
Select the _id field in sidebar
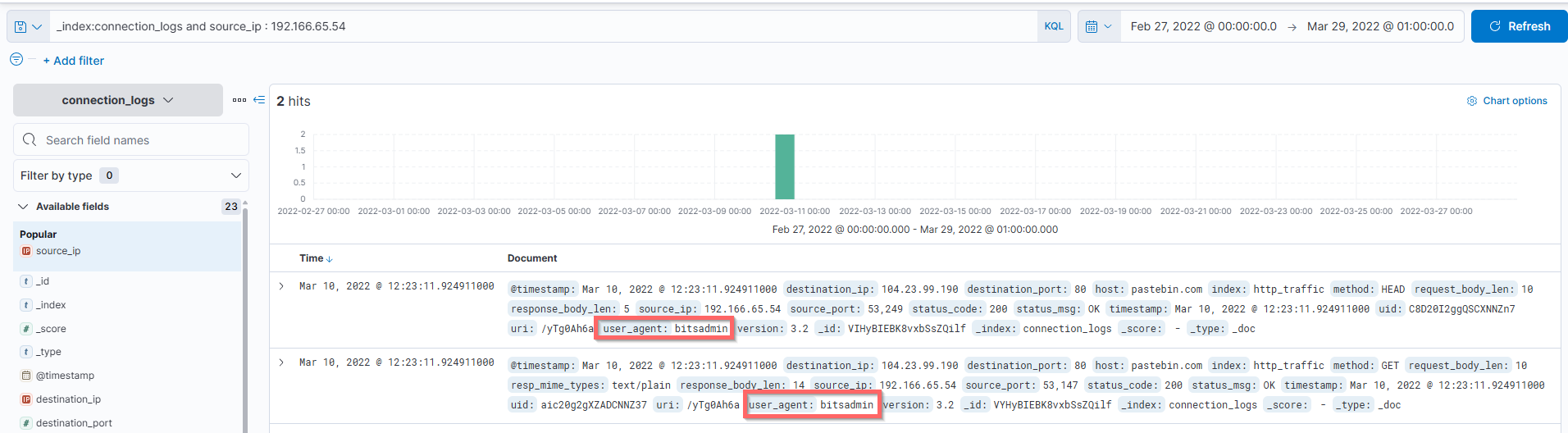pos(43,281)
